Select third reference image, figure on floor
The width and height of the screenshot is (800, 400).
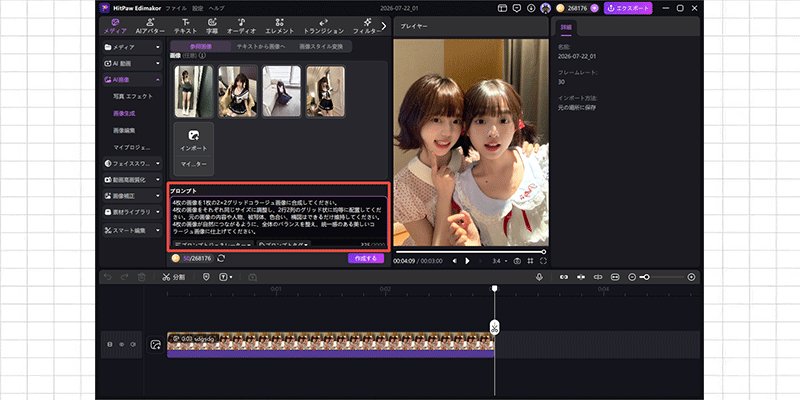click(282, 91)
